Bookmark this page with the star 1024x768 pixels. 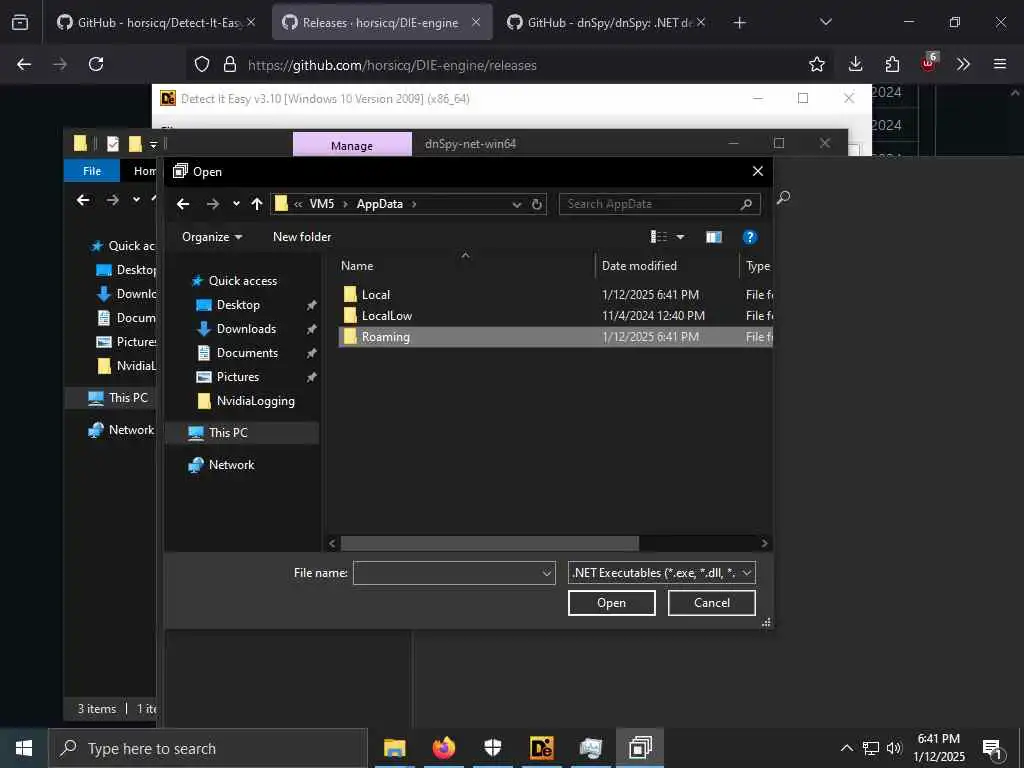click(x=816, y=65)
